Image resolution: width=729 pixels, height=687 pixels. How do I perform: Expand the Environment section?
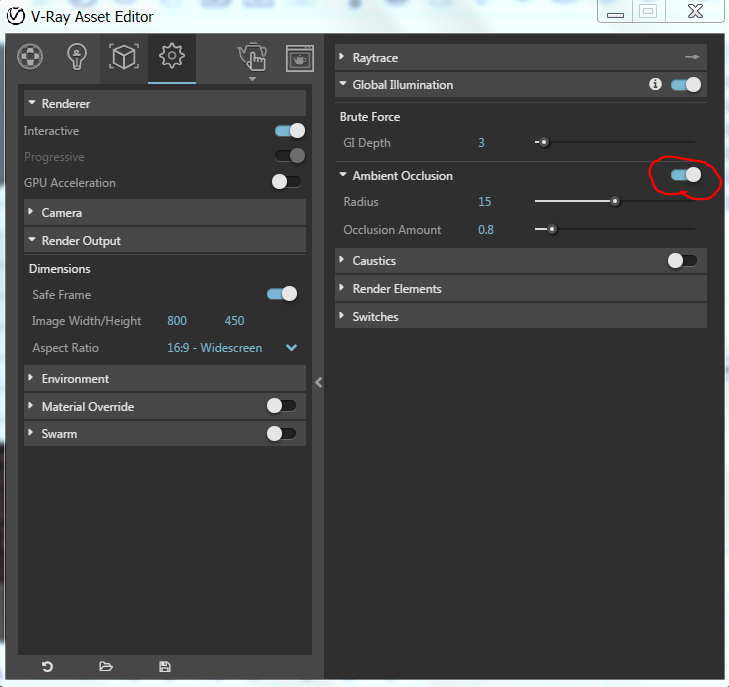point(165,378)
